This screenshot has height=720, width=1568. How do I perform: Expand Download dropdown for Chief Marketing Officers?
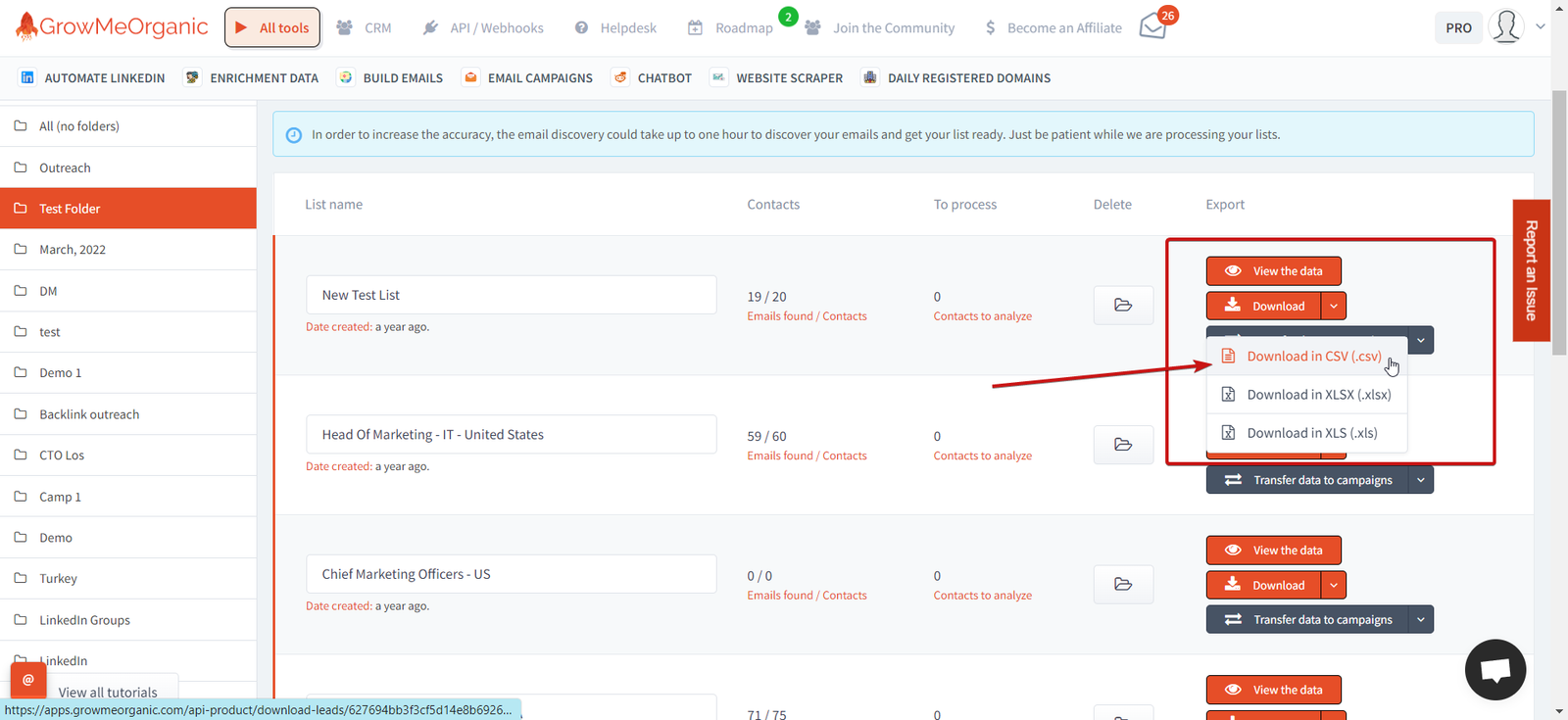click(1334, 585)
